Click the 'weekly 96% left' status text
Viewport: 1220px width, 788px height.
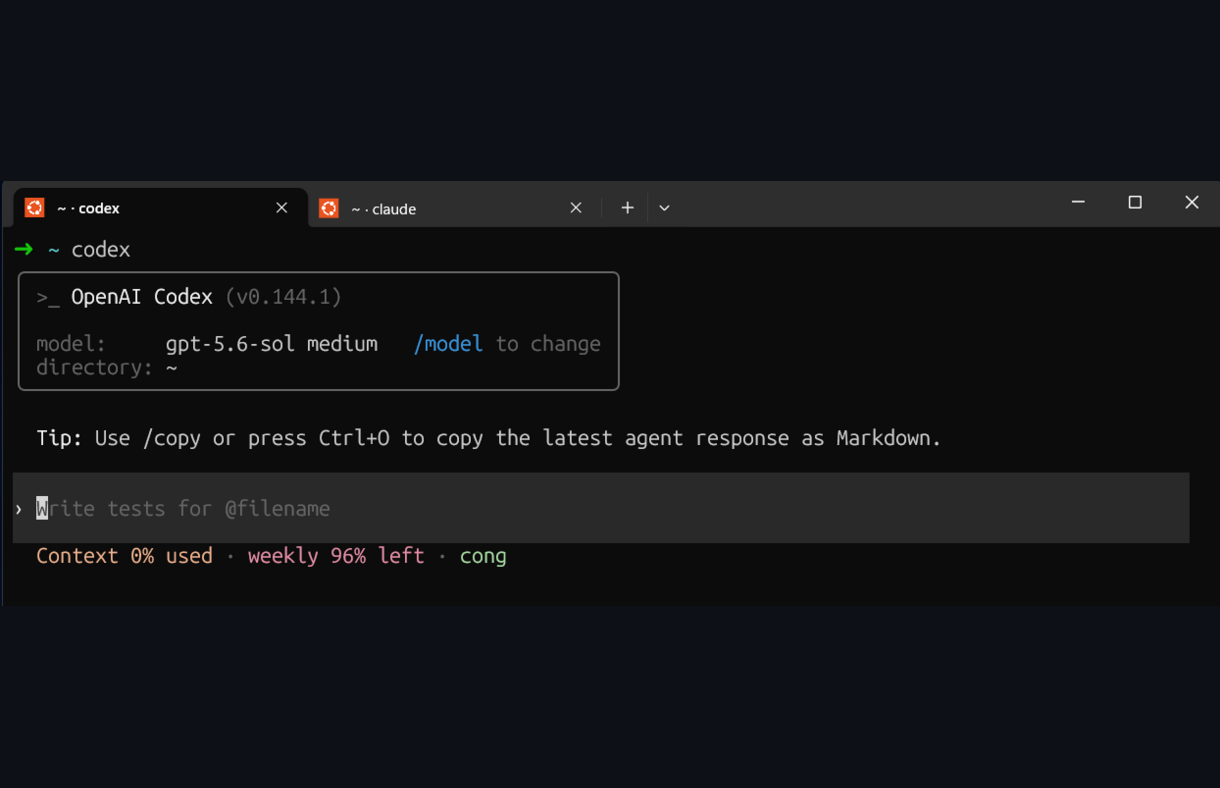336,556
